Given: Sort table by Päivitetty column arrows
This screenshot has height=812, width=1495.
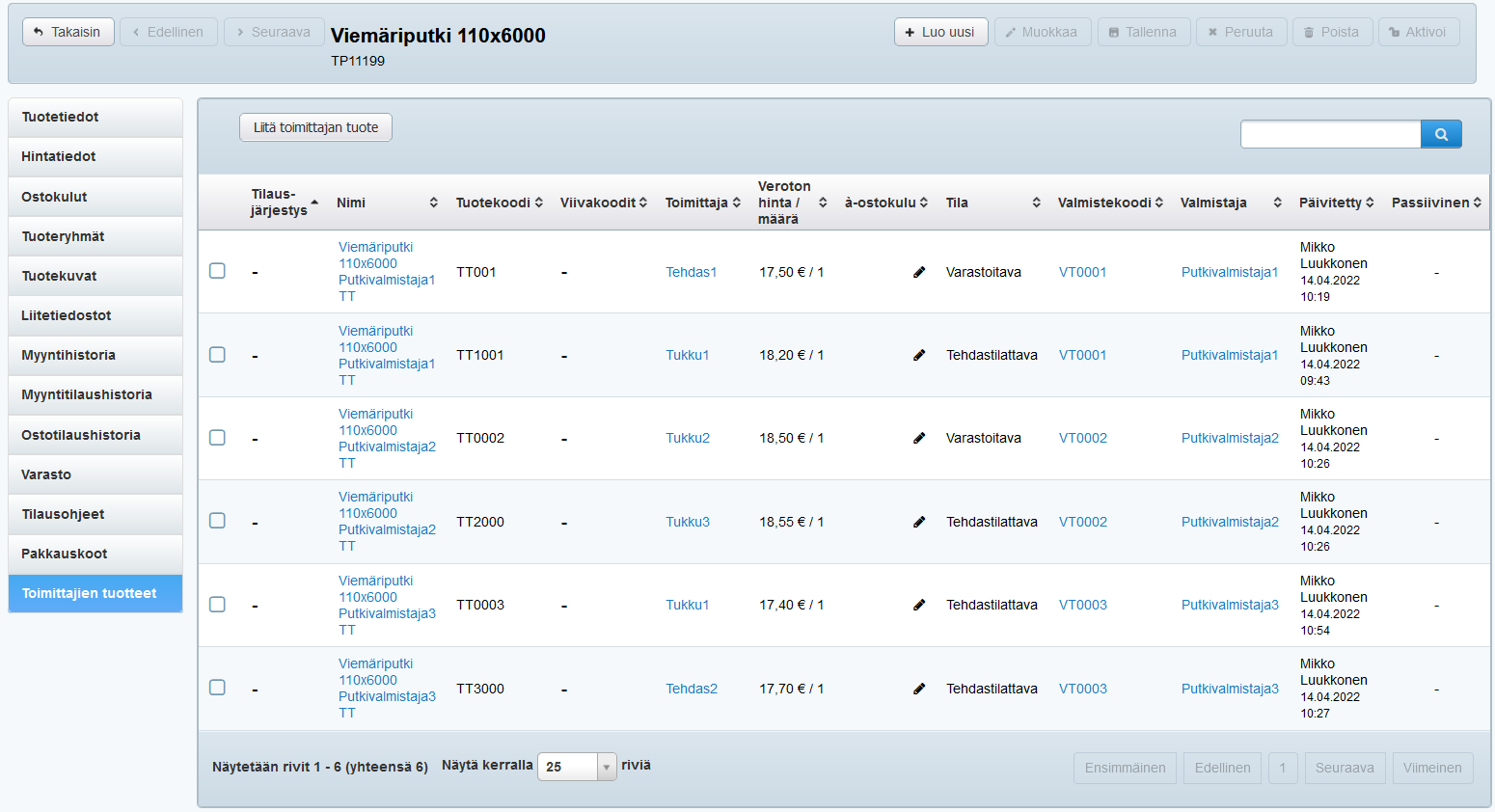Looking at the screenshot, I should (1370, 203).
